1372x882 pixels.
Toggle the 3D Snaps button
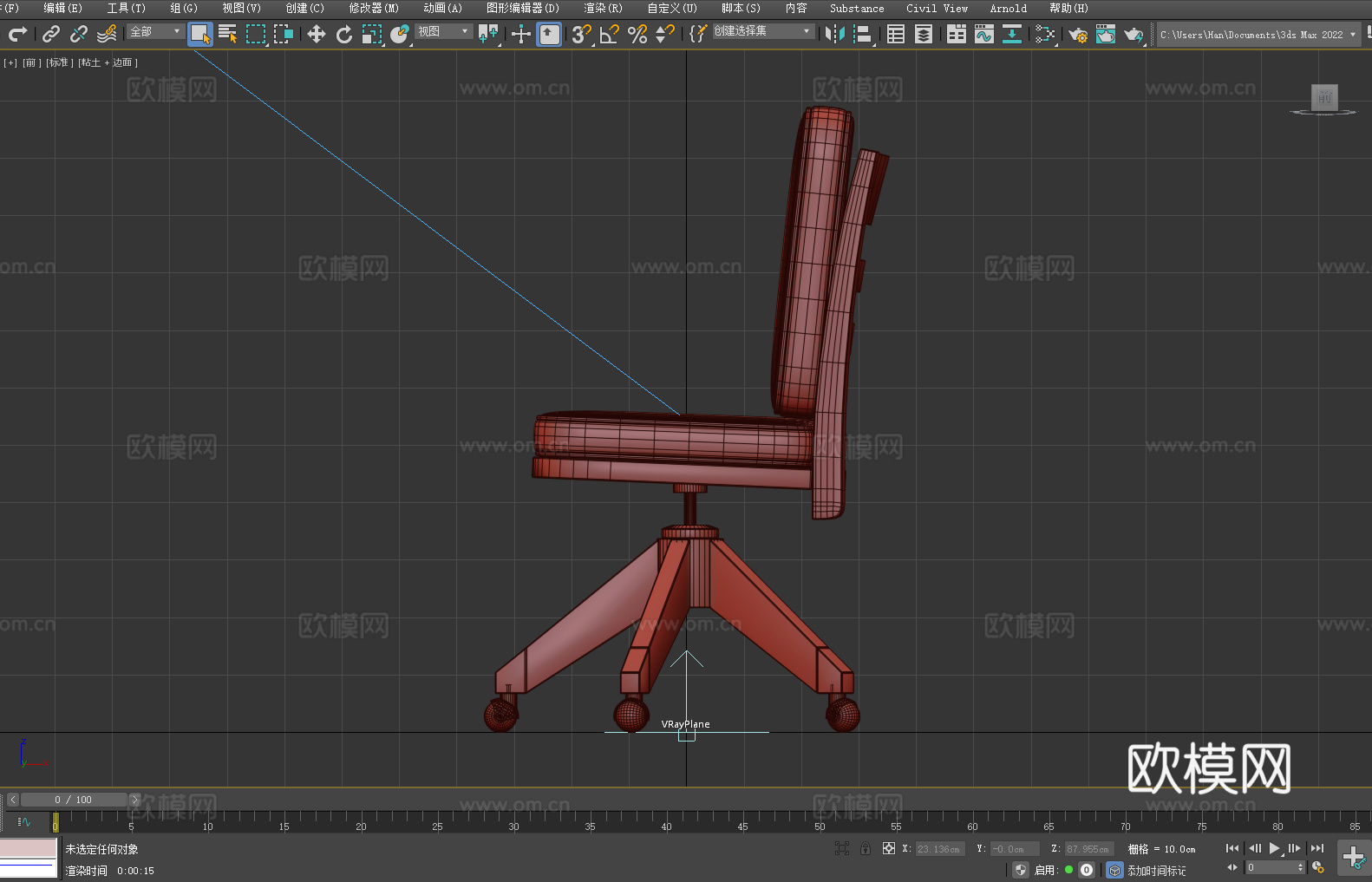(582, 34)
